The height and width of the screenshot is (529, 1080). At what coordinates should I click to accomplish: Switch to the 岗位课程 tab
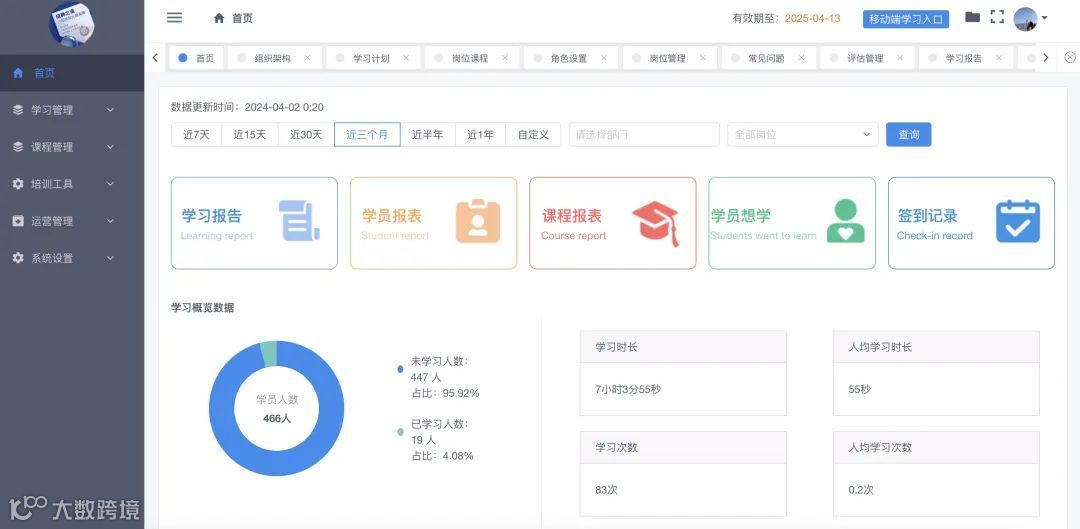coord(470,59)
